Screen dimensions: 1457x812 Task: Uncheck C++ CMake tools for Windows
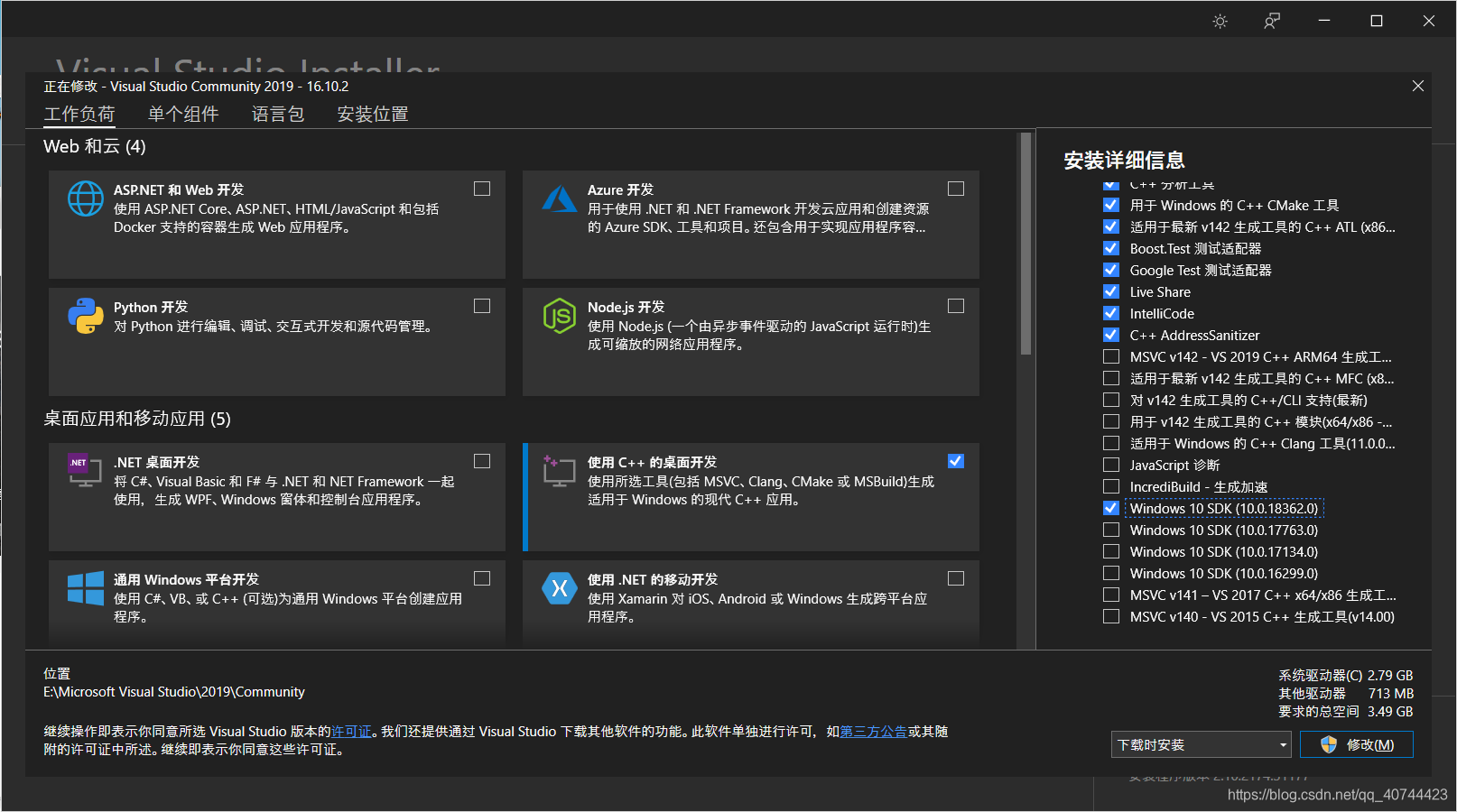(x=1111, y=205)
